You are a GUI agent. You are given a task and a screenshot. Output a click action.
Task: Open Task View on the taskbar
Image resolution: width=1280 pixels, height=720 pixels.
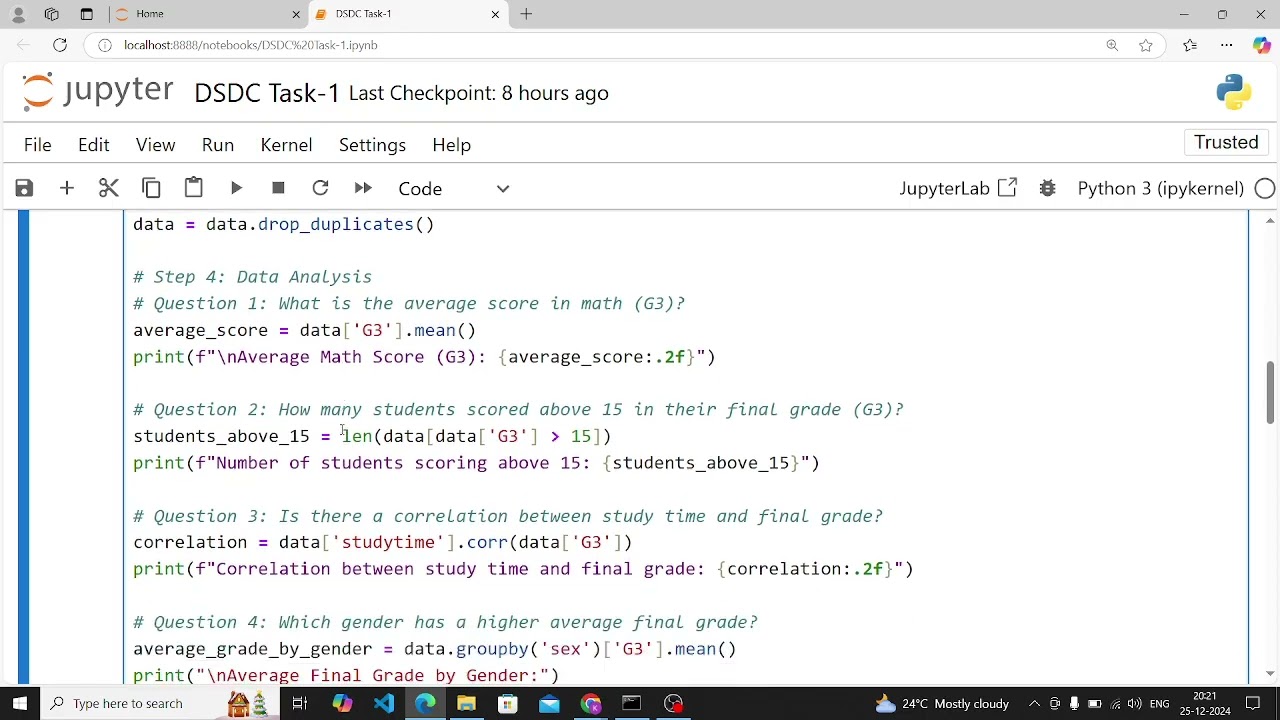click(299, 703)
